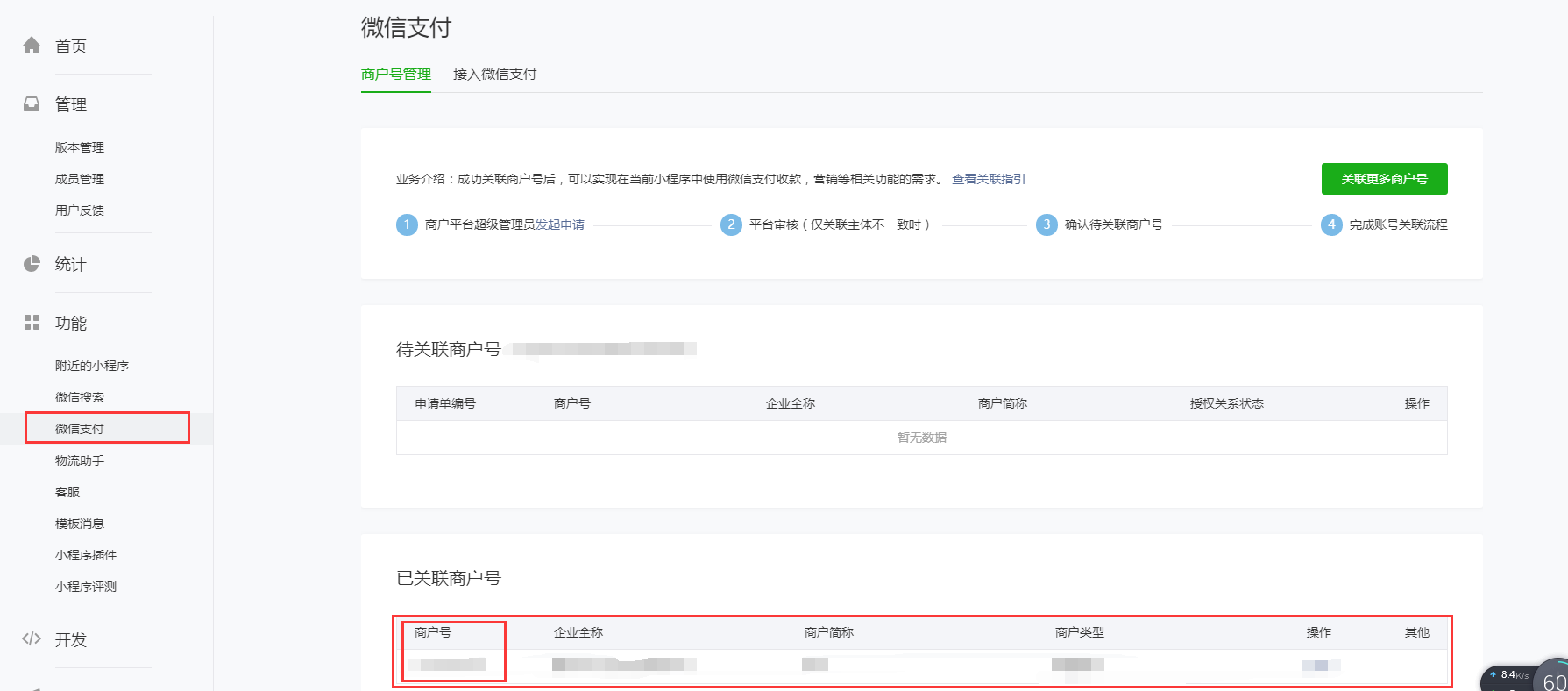Open 小程序评测 in sidebar
This screenshot has width=1568, height=691.
[x=86, y=587]
